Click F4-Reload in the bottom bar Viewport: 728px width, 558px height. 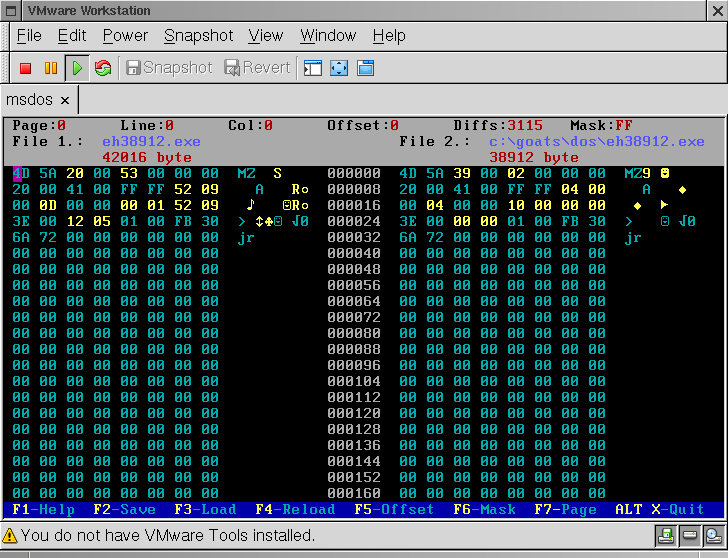295,510
